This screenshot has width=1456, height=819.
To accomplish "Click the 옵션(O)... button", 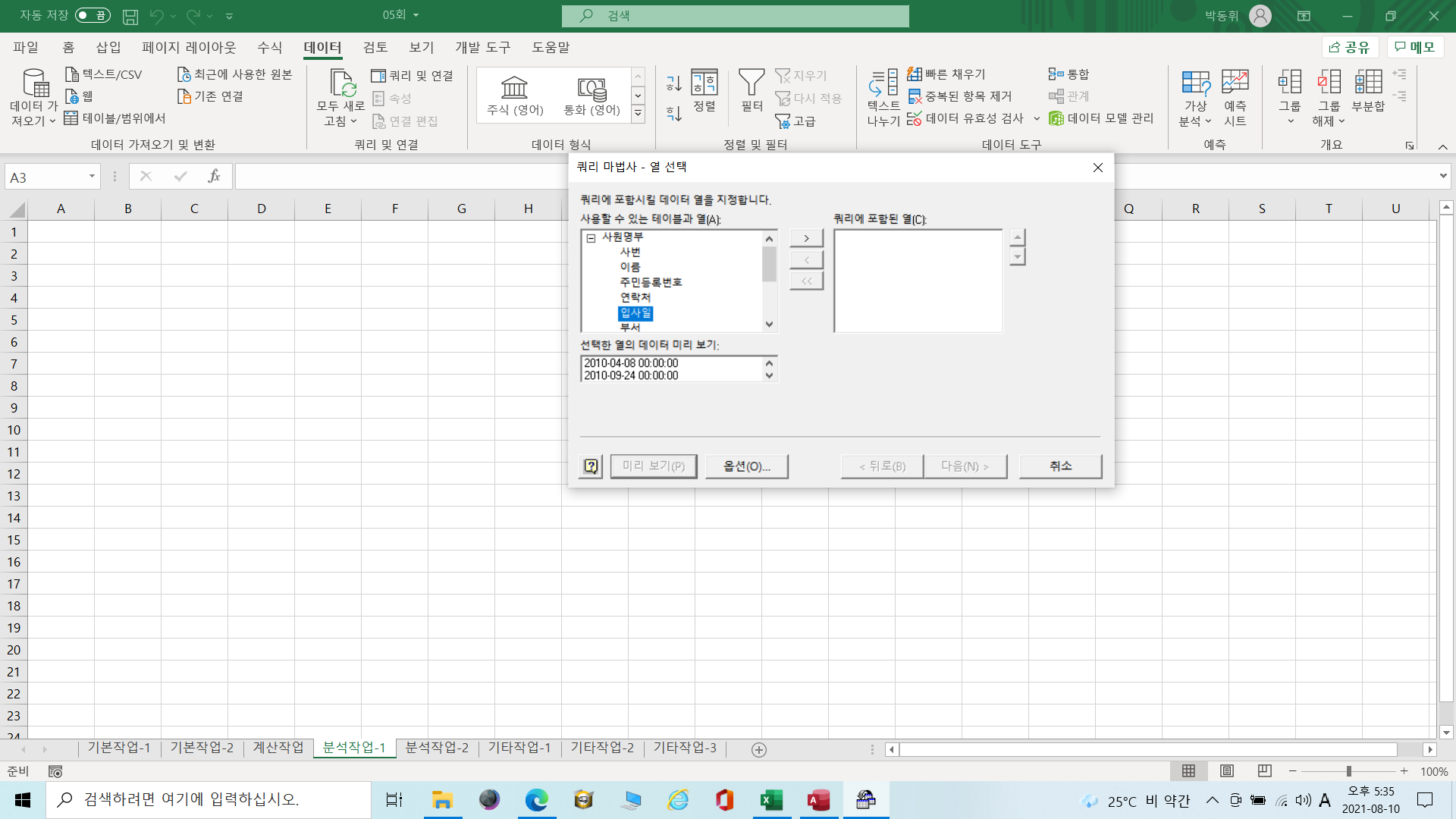I will pos(746,466).
